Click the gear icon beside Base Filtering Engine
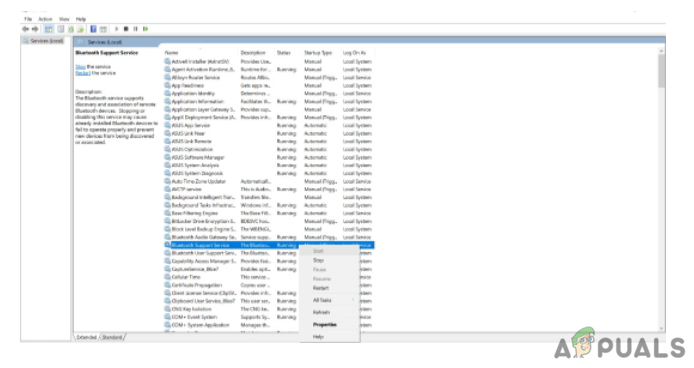 [167, 213]
